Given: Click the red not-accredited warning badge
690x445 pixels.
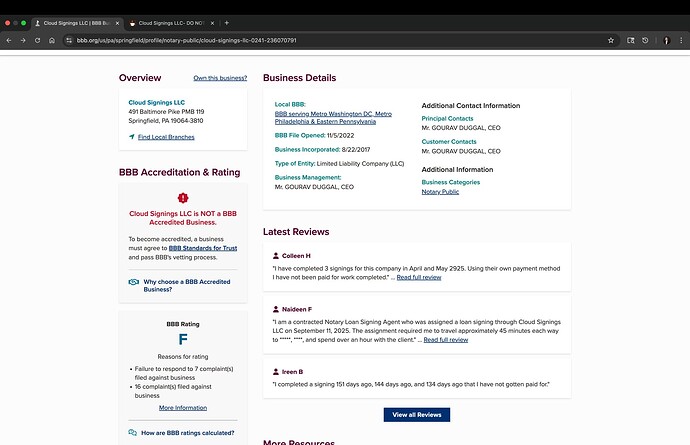Looking at the screenshot, I should [x=182, y=198].
